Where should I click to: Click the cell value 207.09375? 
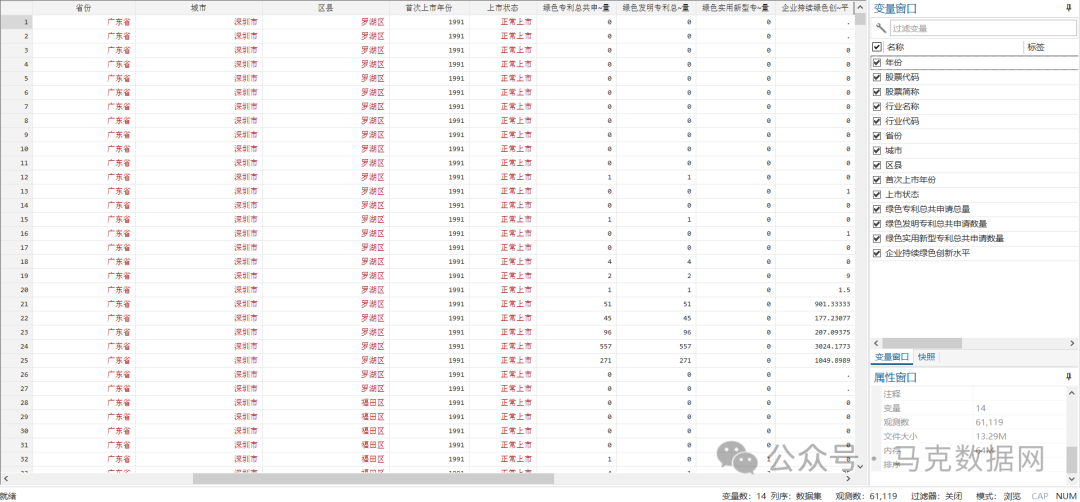pos(815,332)
